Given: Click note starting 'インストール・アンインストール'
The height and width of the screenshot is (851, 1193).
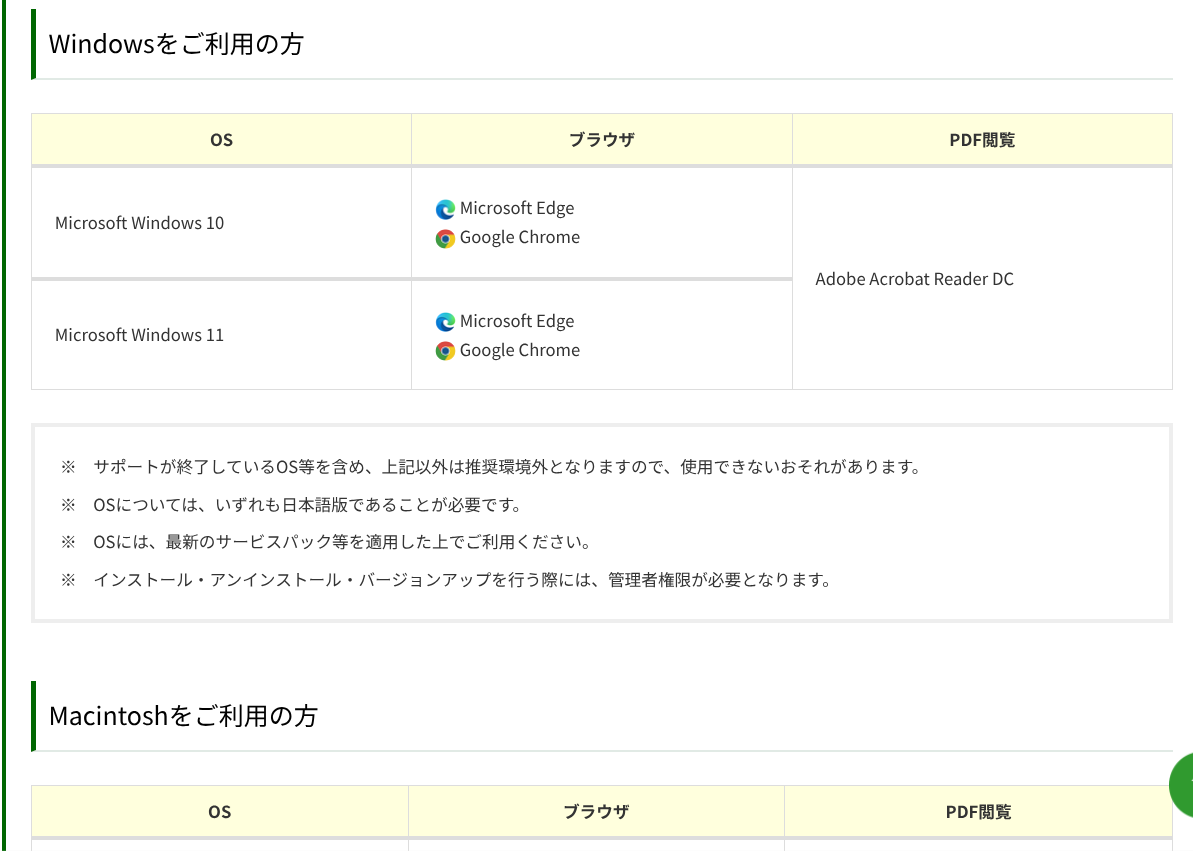Looking at the screenshot, I should (x=463, y=580).
